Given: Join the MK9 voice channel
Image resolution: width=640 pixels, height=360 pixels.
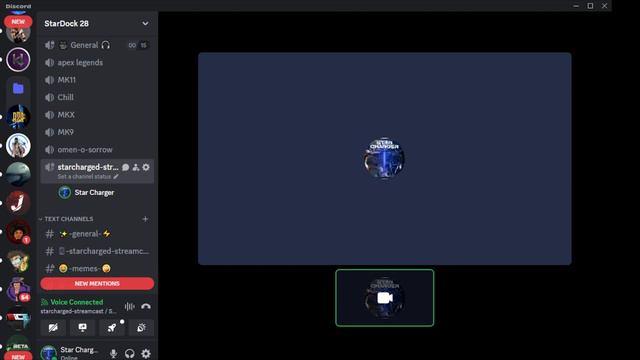Looking at the screenshot, I should [65, 132].
